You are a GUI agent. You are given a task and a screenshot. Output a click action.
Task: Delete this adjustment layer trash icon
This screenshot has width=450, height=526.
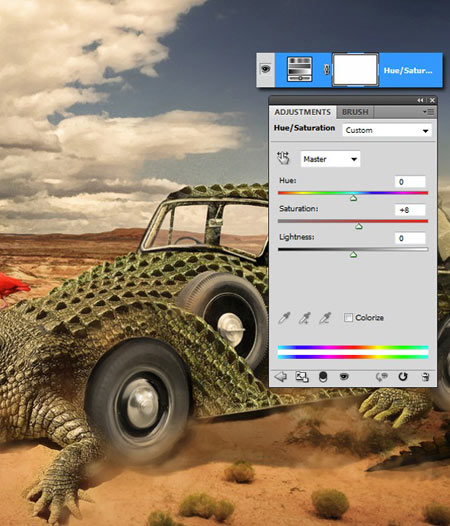[425, 377]
